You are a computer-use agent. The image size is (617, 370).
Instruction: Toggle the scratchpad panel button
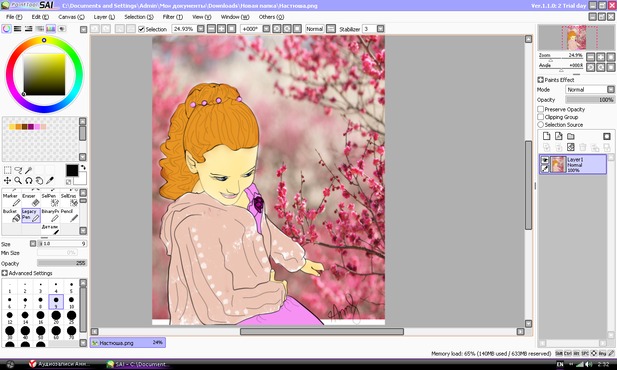point(62,29)
